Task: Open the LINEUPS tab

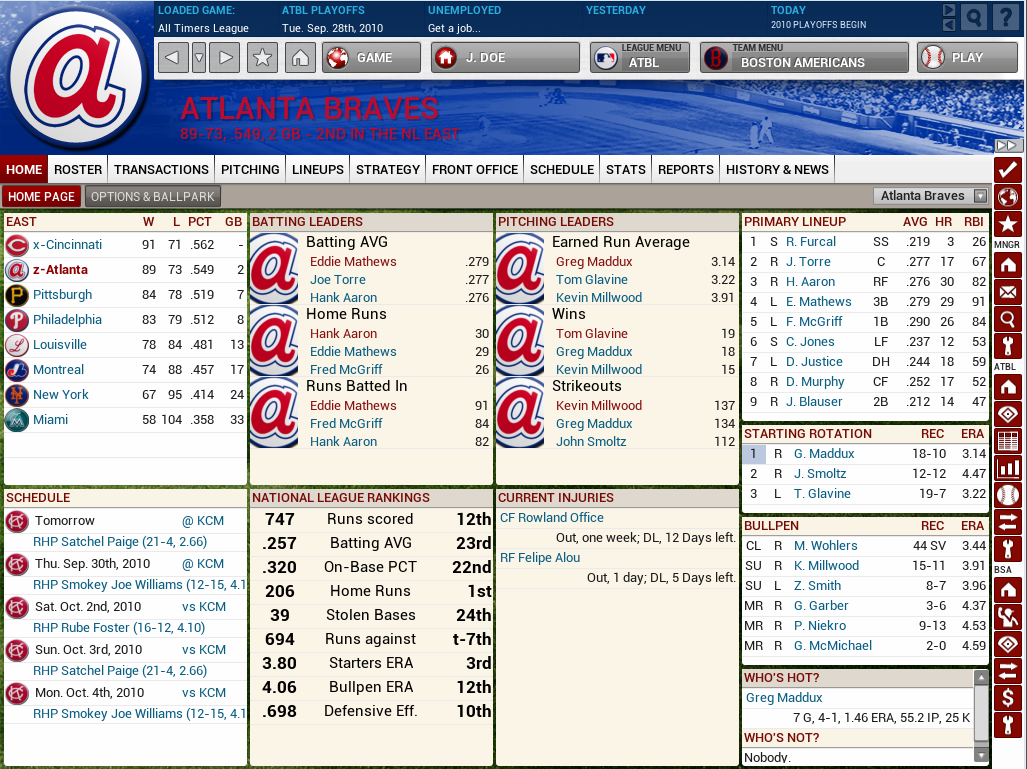Action: pos(318,170)
